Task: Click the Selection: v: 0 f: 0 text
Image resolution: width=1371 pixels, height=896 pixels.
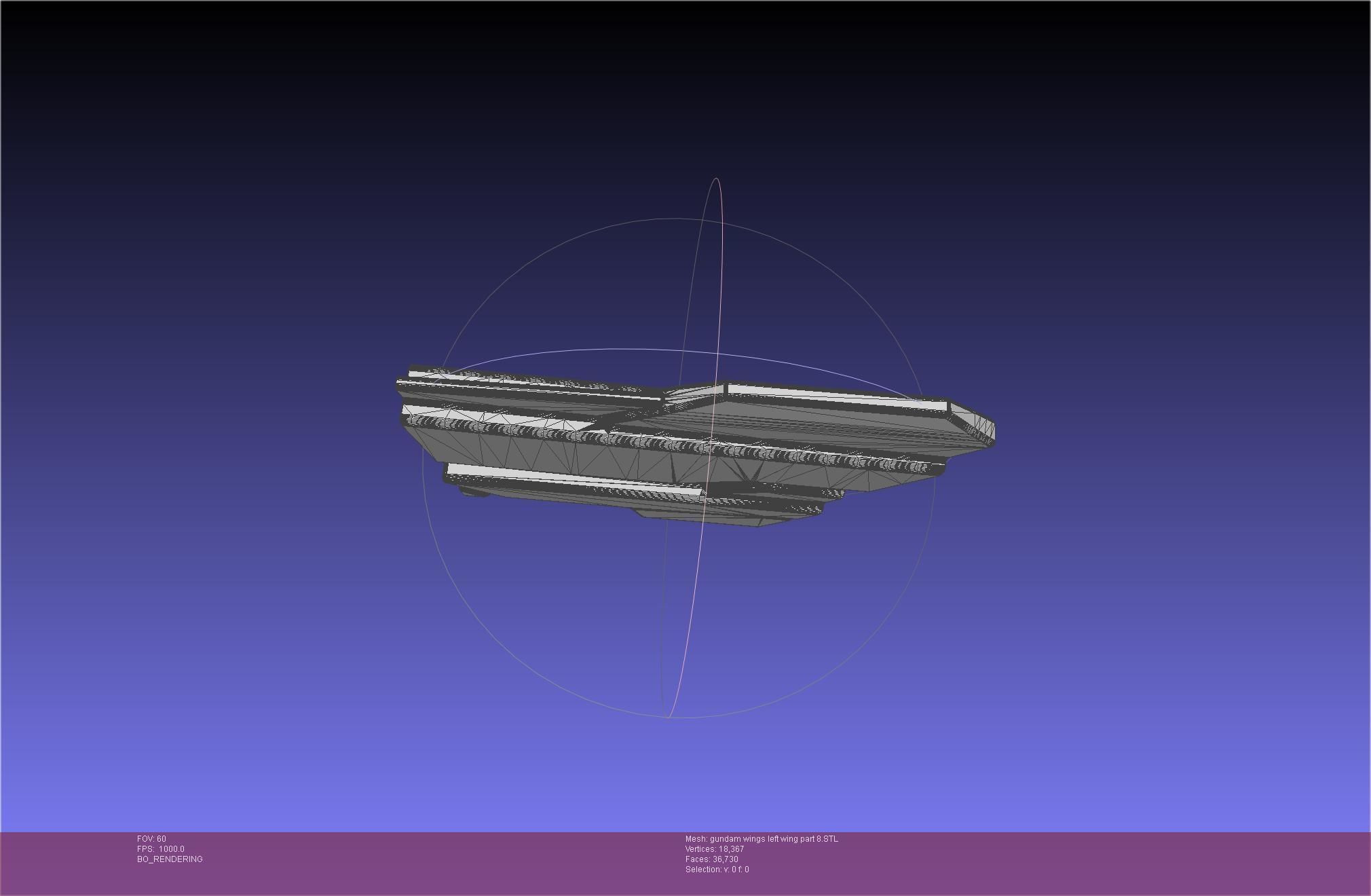Action: (x=717, y=870)
